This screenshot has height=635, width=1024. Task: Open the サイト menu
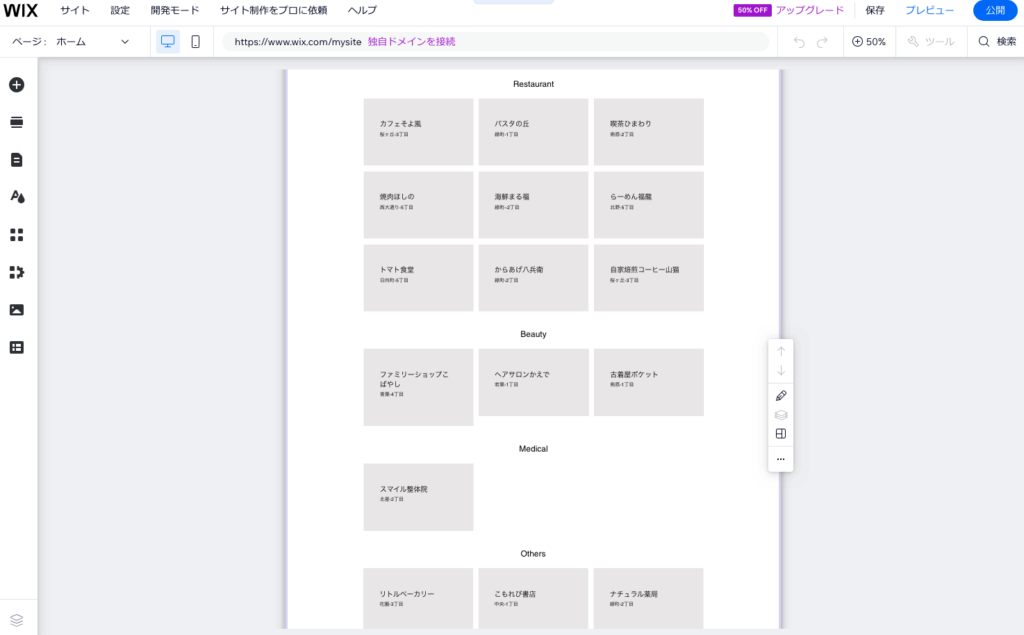[74, 10]
